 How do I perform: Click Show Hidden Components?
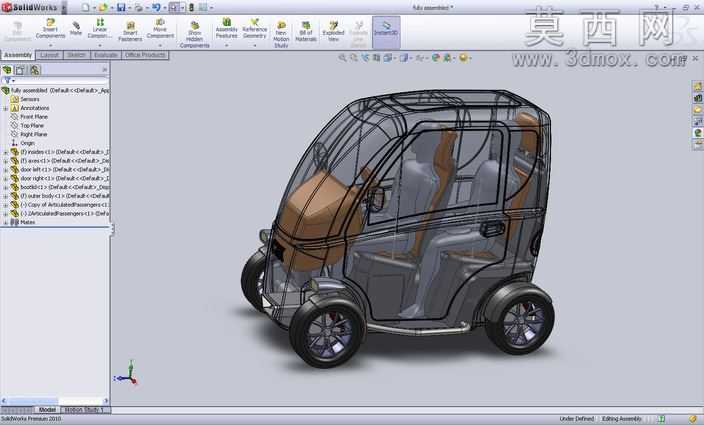[x=194, y=34]
